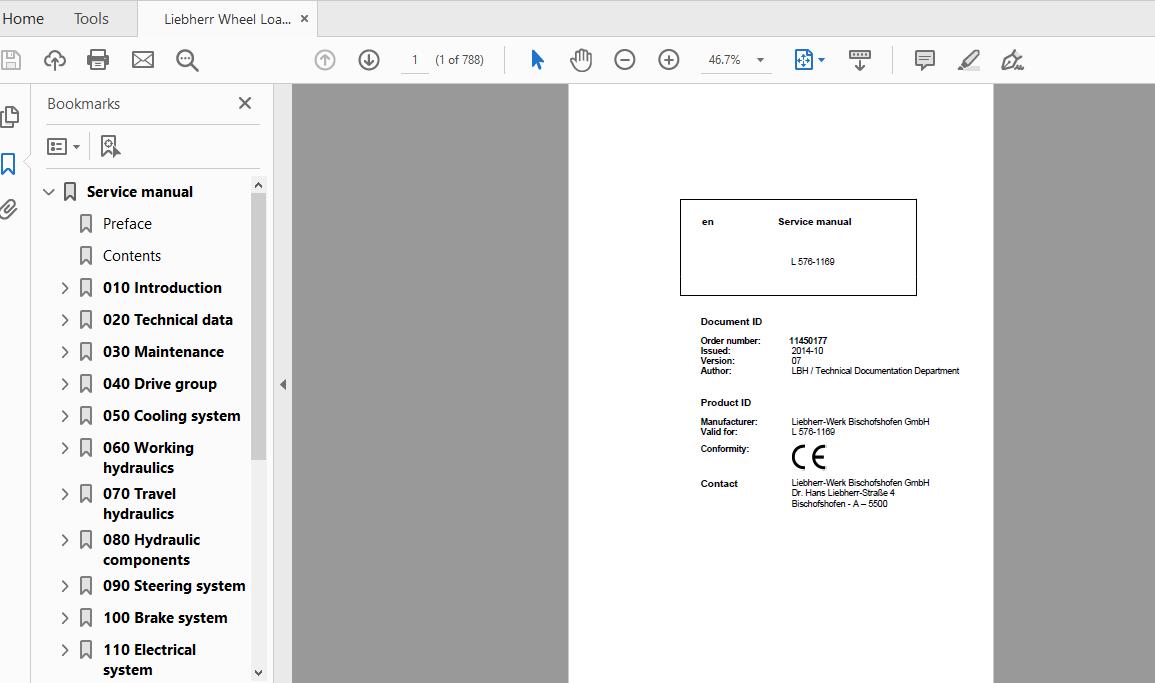1155x683 pixels.
Task: Expand the 090 Steering system bookmark
Action: coord(65,586)
